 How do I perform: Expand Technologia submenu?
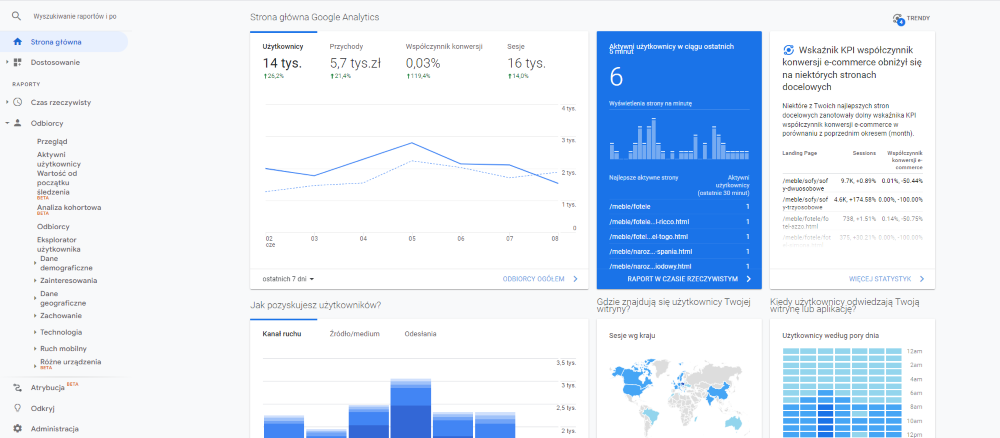click(35, 332)
